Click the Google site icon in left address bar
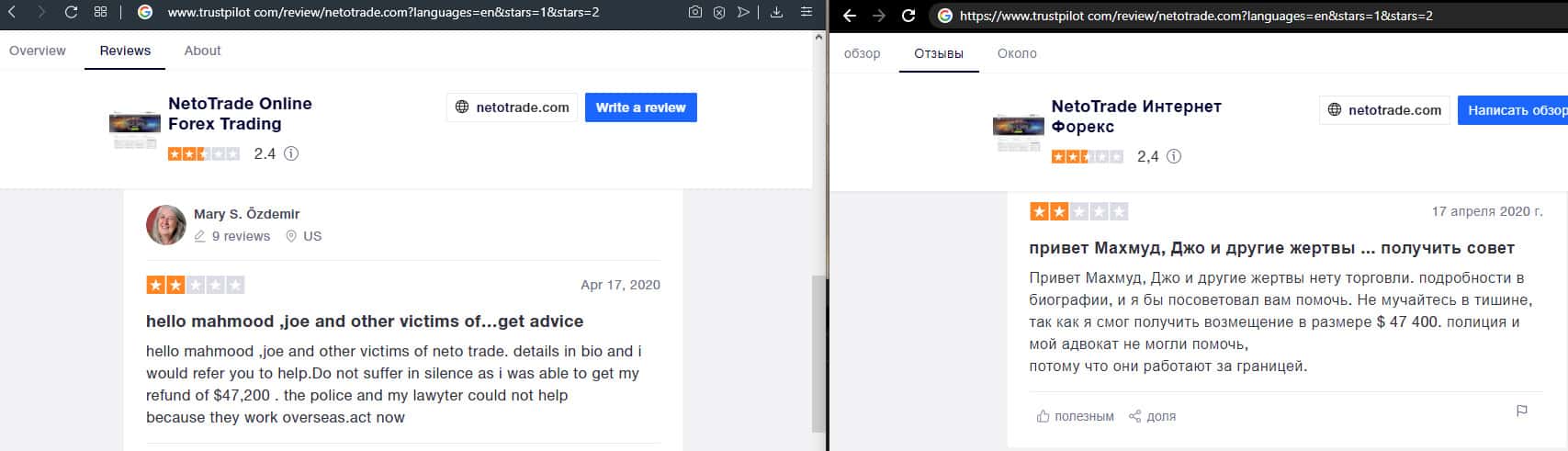 click(x=144, y=12)
